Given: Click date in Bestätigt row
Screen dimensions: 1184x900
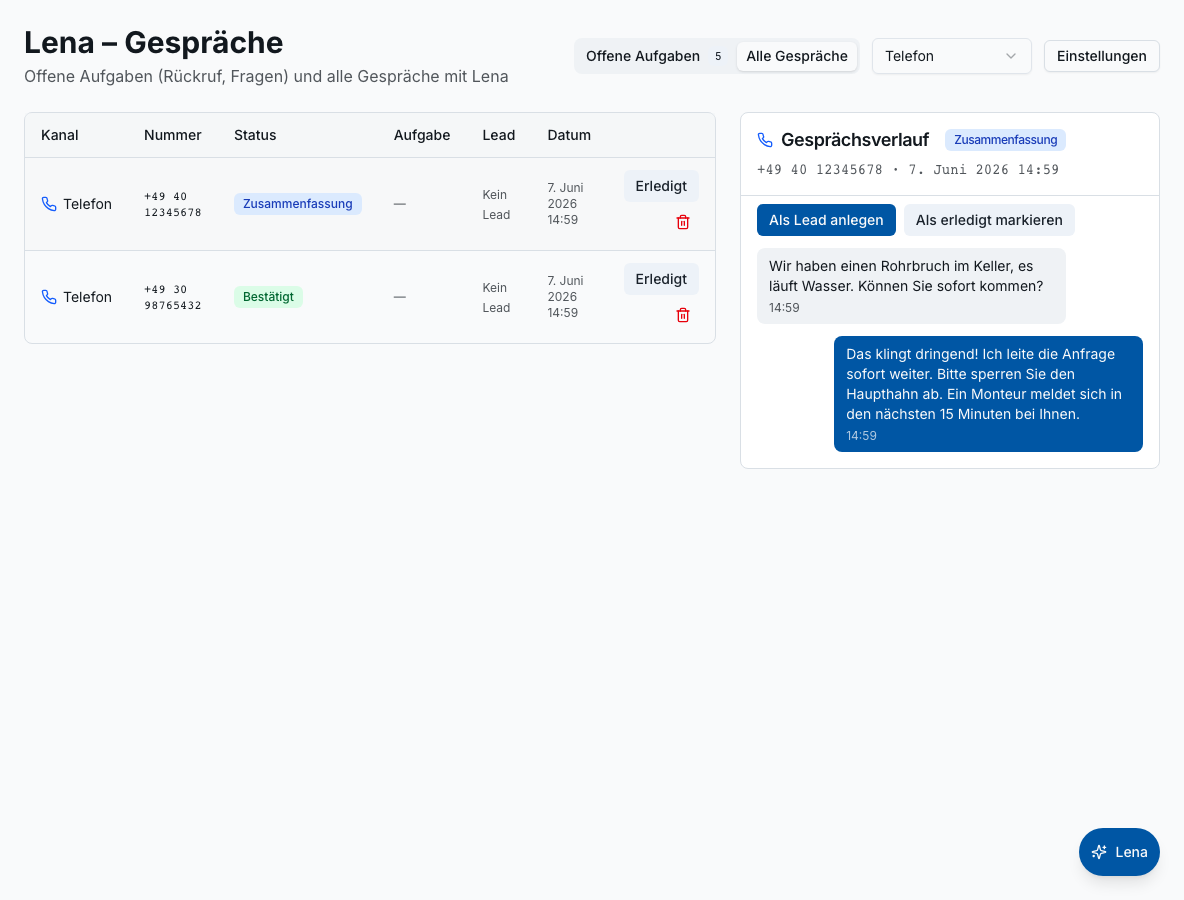Looking at the screenshot, I should (x=566, y=297).
